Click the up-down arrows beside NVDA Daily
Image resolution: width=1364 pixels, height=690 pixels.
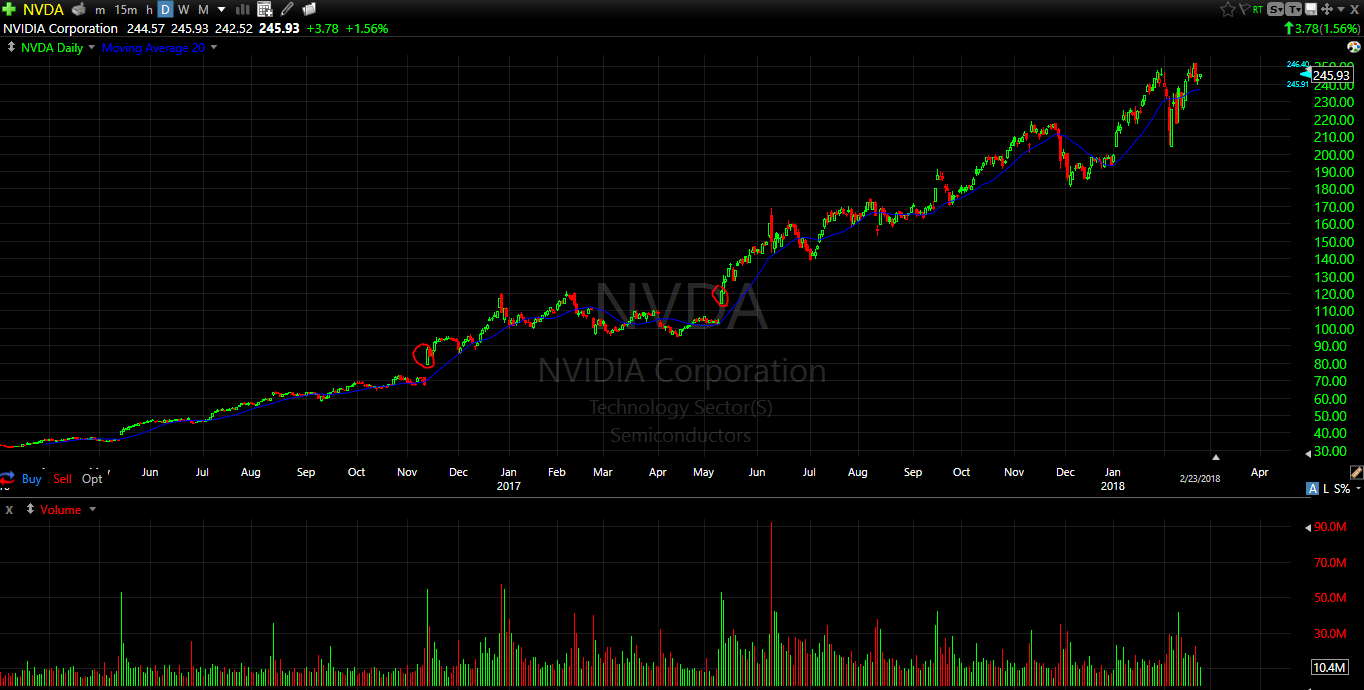[11, 48]
